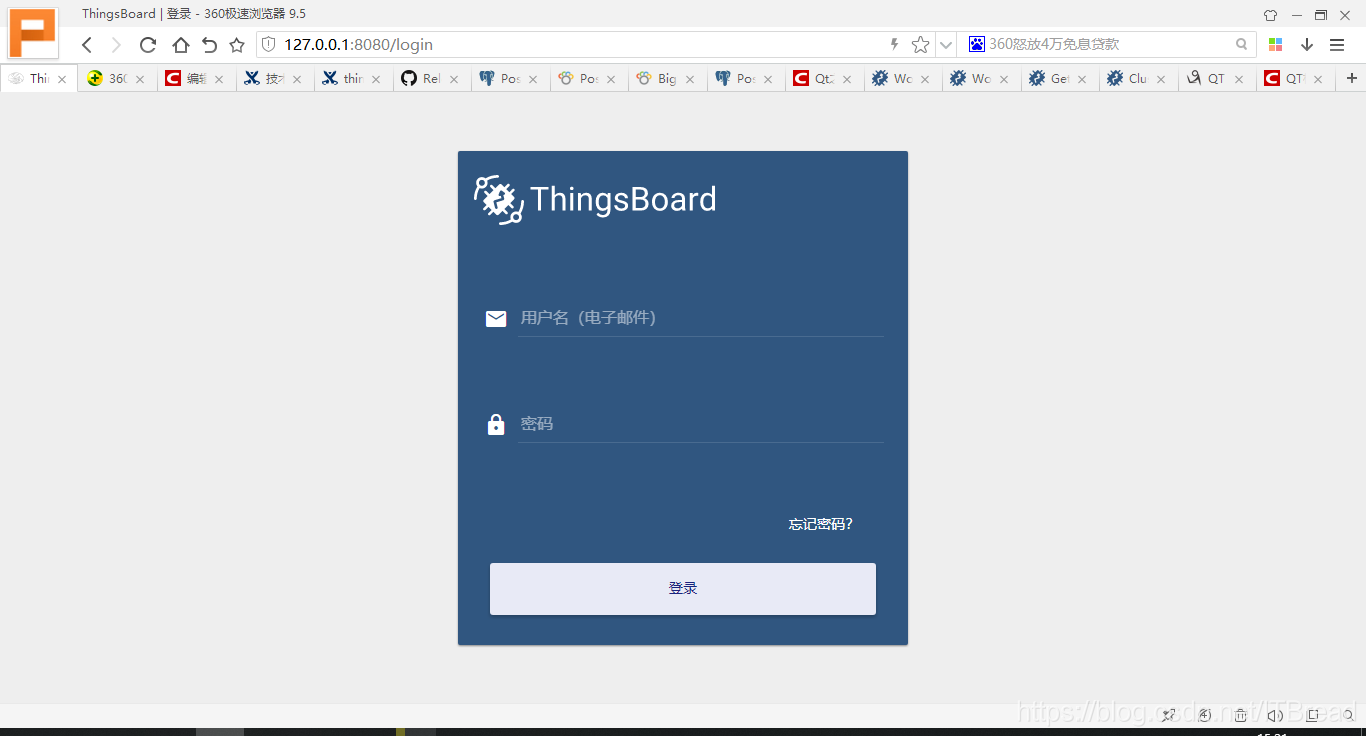Click the trash icon in the status bar
Viewport: 1366px width, 736px height.
coord(1241,714)
